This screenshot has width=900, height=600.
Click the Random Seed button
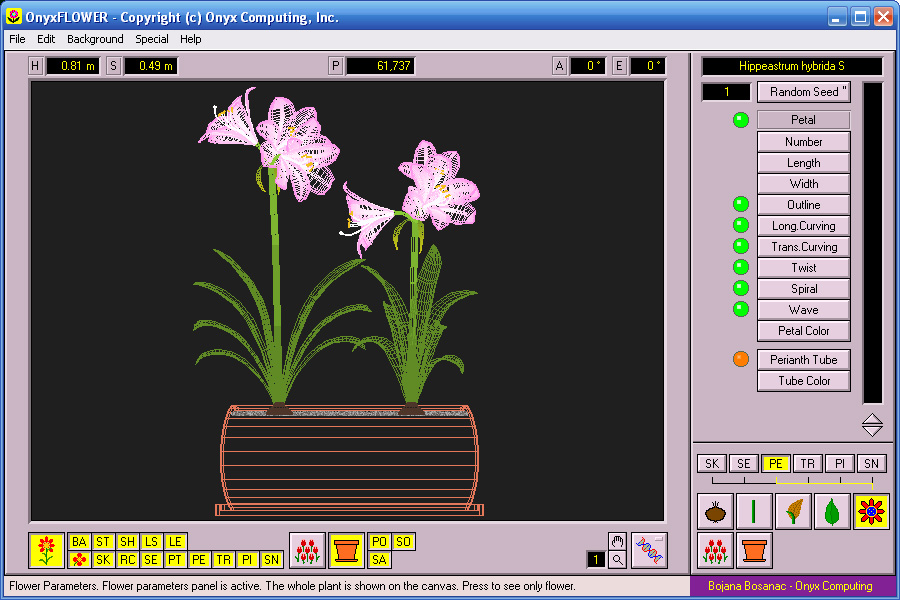[x=804, y=91]
